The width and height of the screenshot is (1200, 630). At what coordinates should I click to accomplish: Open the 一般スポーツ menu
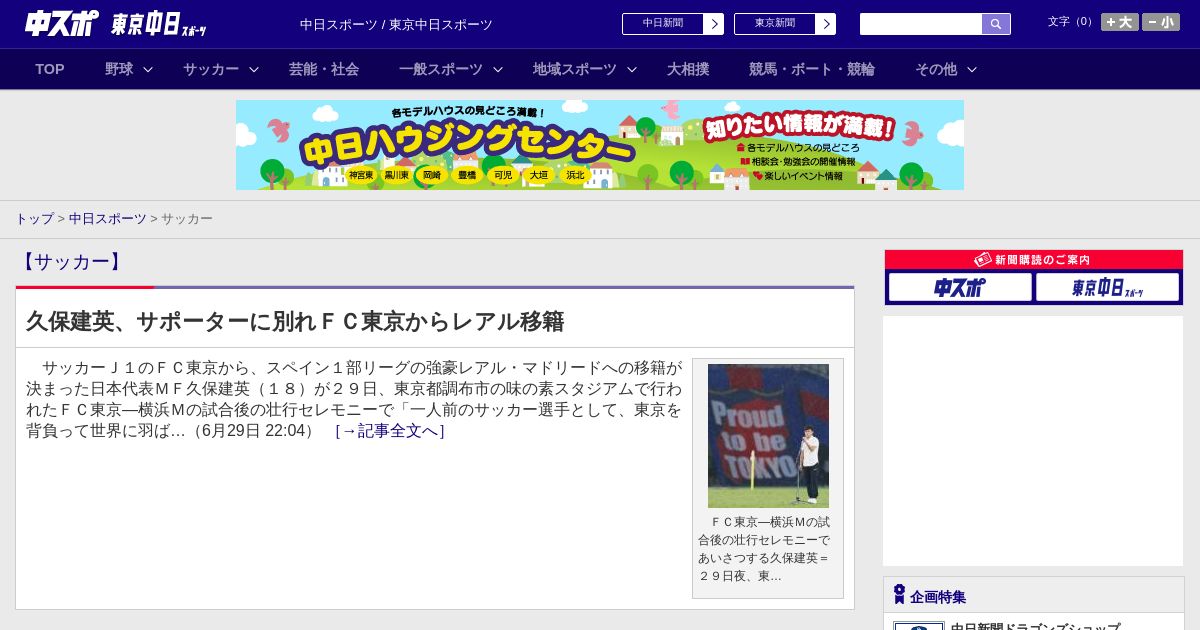pyautogui.click(x=441, y=69)
